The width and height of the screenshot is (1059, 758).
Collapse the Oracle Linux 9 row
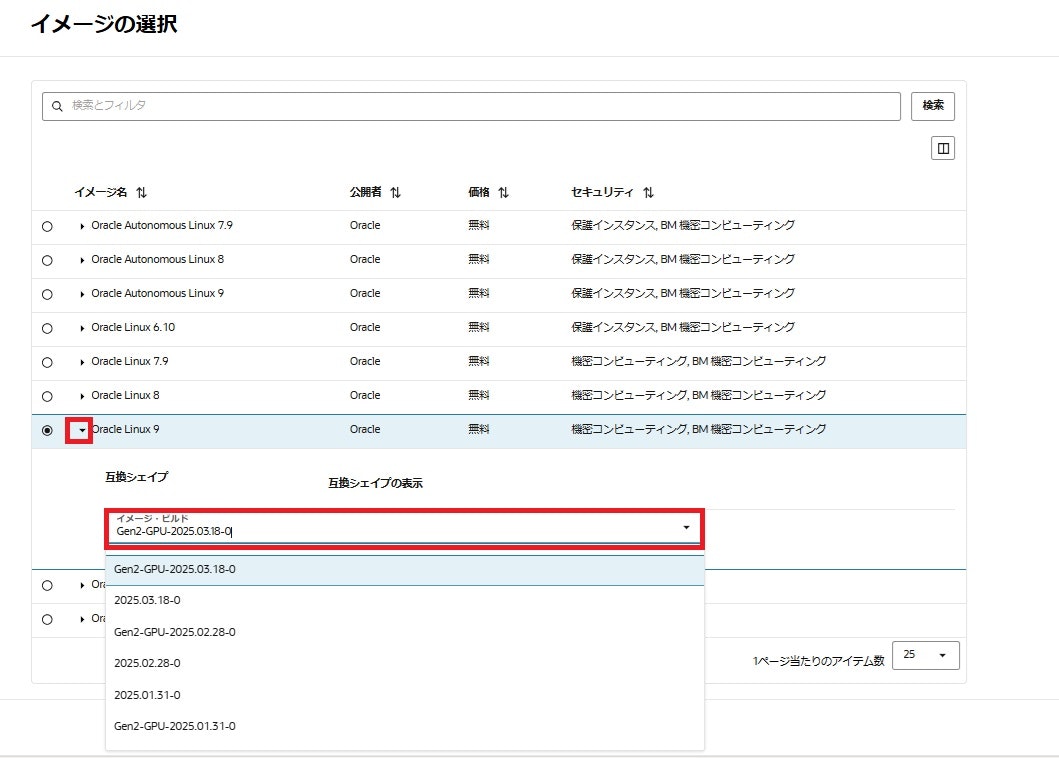pyautogui.click(x=82, y=430)
